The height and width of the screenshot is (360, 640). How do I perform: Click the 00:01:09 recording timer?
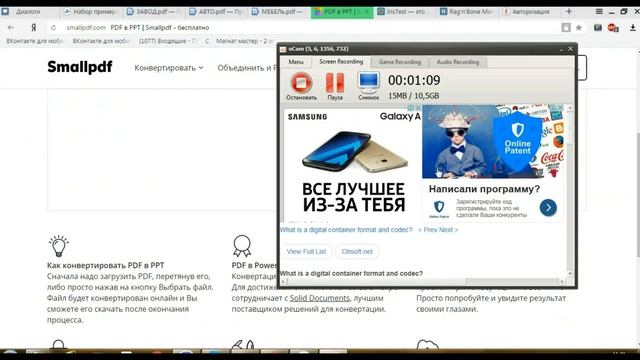(414, 80)
